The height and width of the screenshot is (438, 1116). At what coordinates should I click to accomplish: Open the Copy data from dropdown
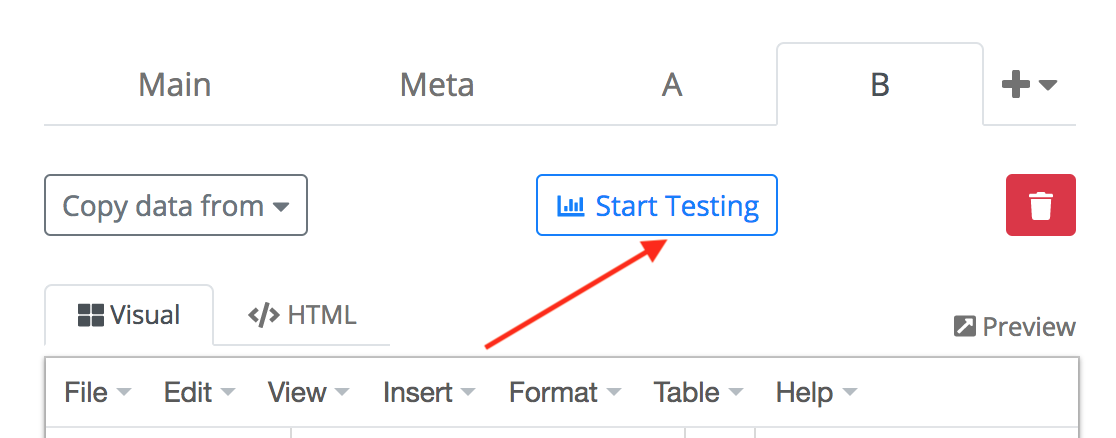point(176,206)
